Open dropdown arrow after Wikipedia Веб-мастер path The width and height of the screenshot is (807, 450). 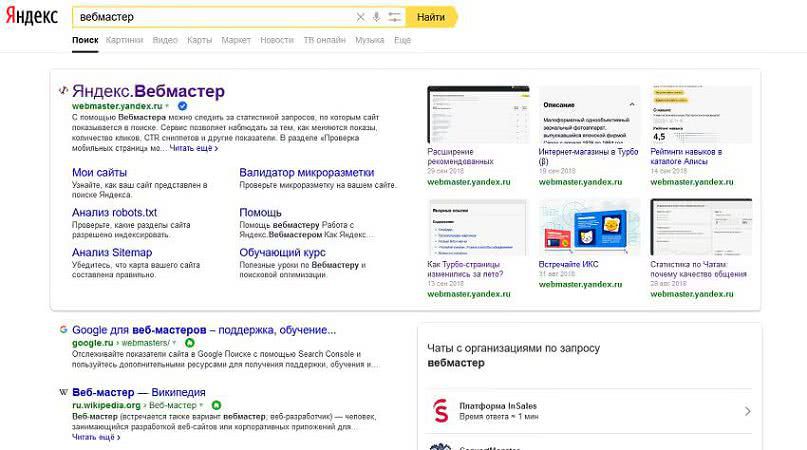point(201,405)
